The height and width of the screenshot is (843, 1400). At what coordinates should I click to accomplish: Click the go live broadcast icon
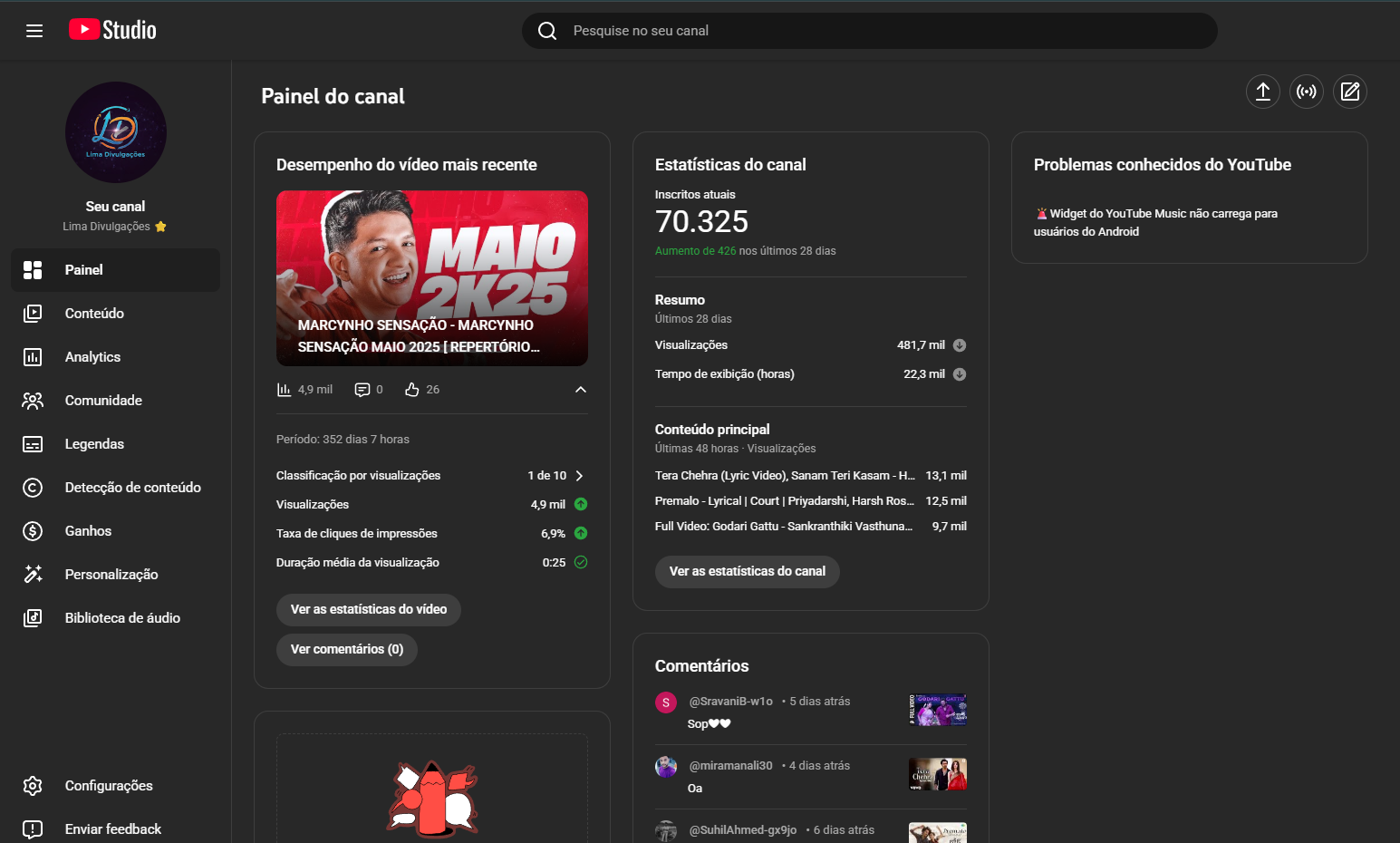1306,92
